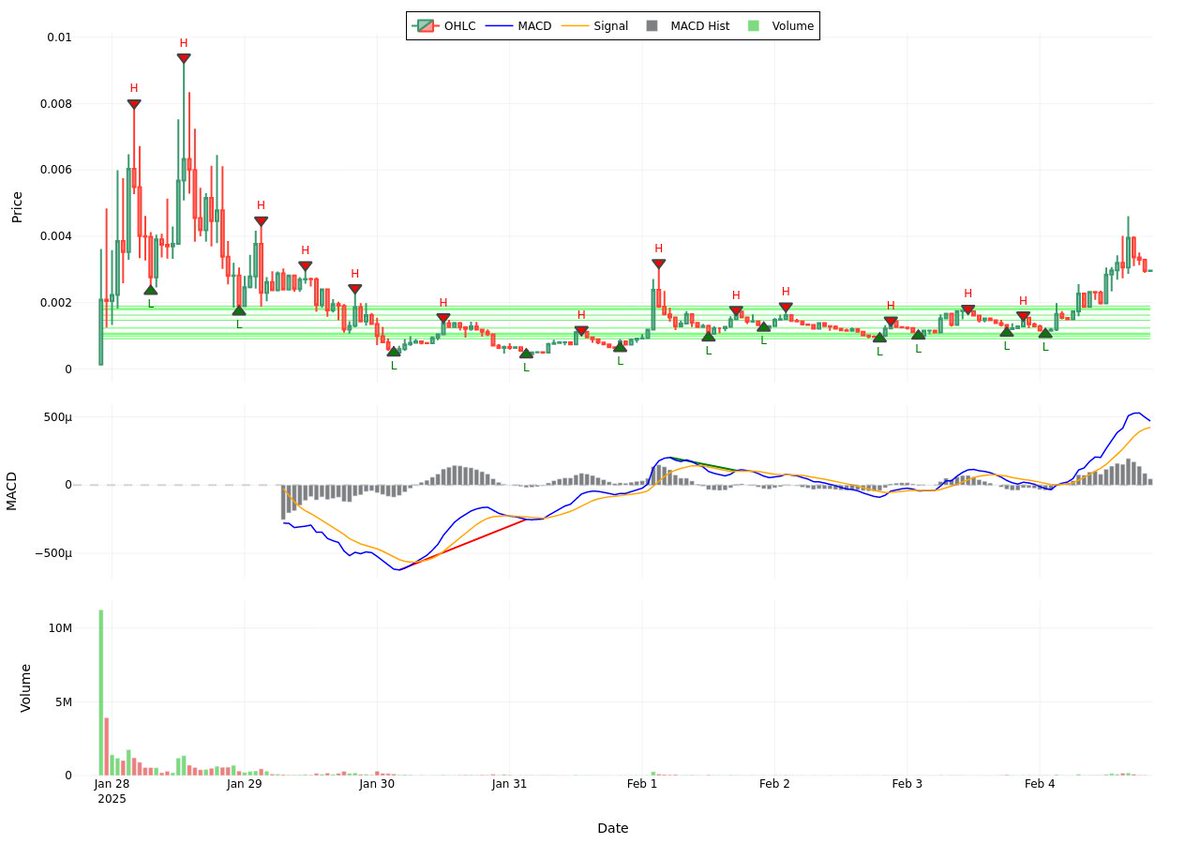1200x844 pixels.
Task: Click the final price candle at the right edge
Action: tap(1150, 271)
